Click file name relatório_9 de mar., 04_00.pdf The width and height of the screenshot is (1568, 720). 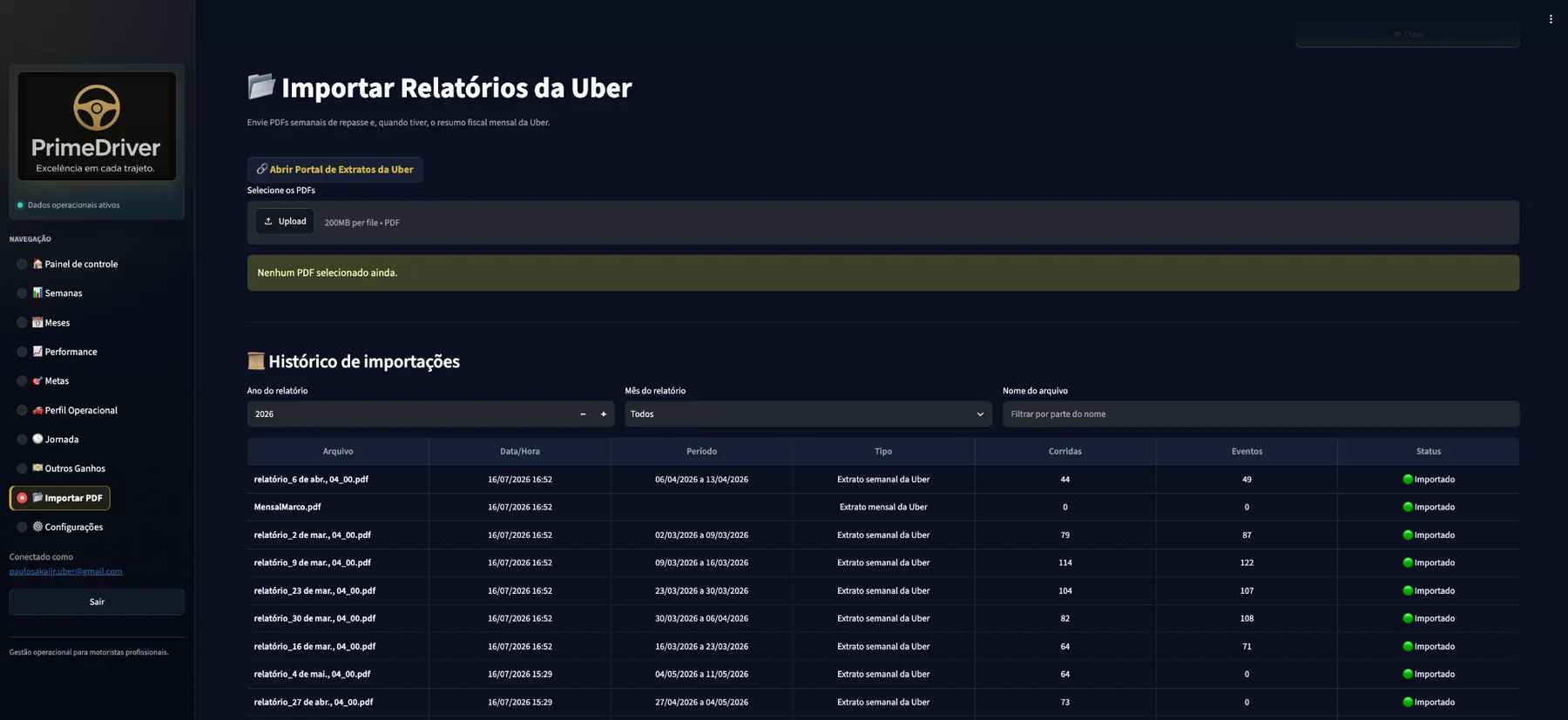[312, 562]
